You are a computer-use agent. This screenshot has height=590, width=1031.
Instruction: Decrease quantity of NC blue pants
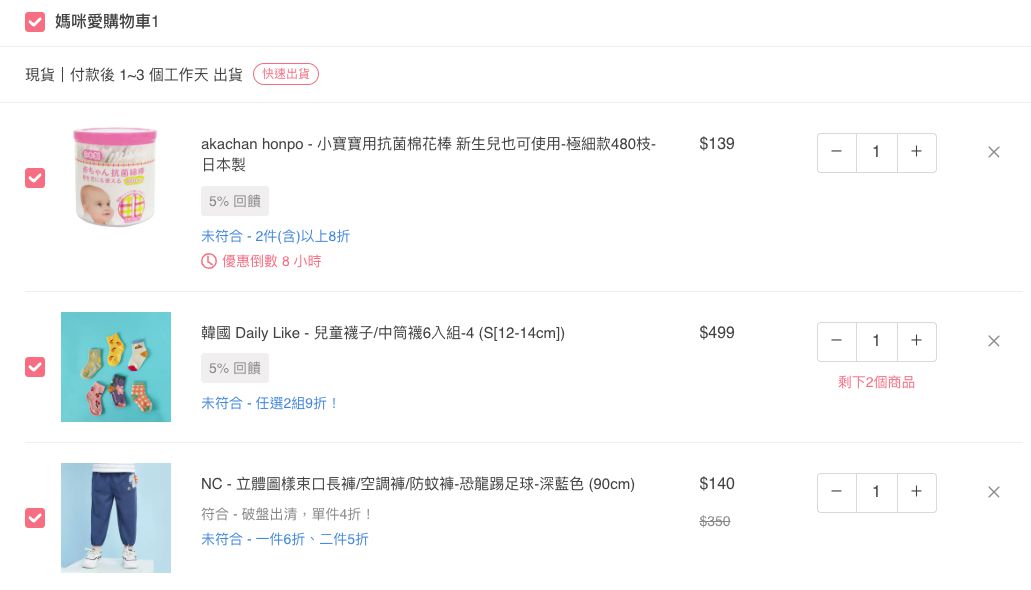click(x=837, y=493)
